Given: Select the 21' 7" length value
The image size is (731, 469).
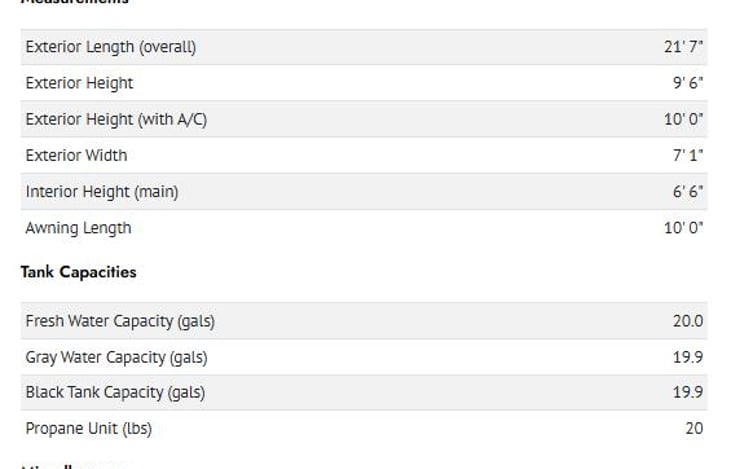Looking at the screenshot, I should pos(685,47).
